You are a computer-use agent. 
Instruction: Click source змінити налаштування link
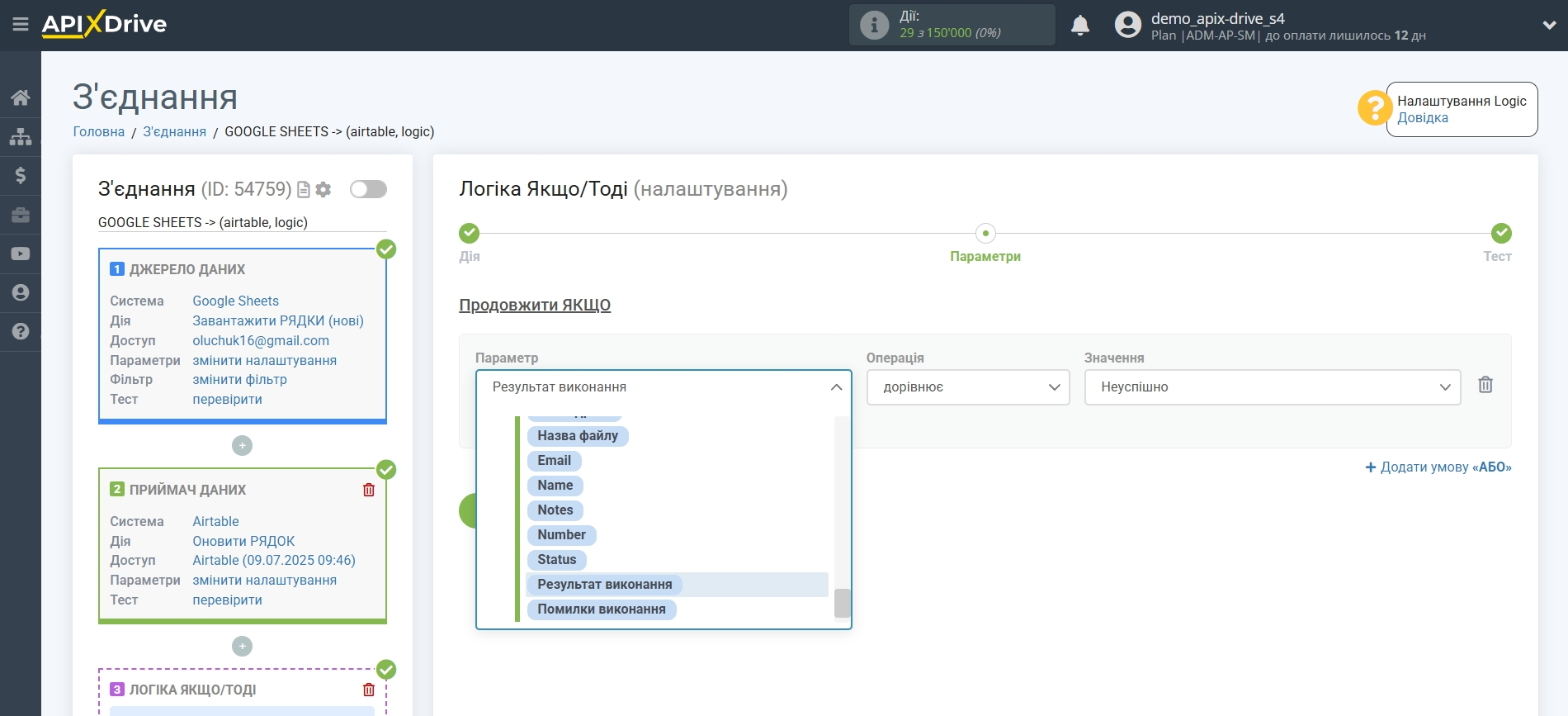click(x=265, y=360)
